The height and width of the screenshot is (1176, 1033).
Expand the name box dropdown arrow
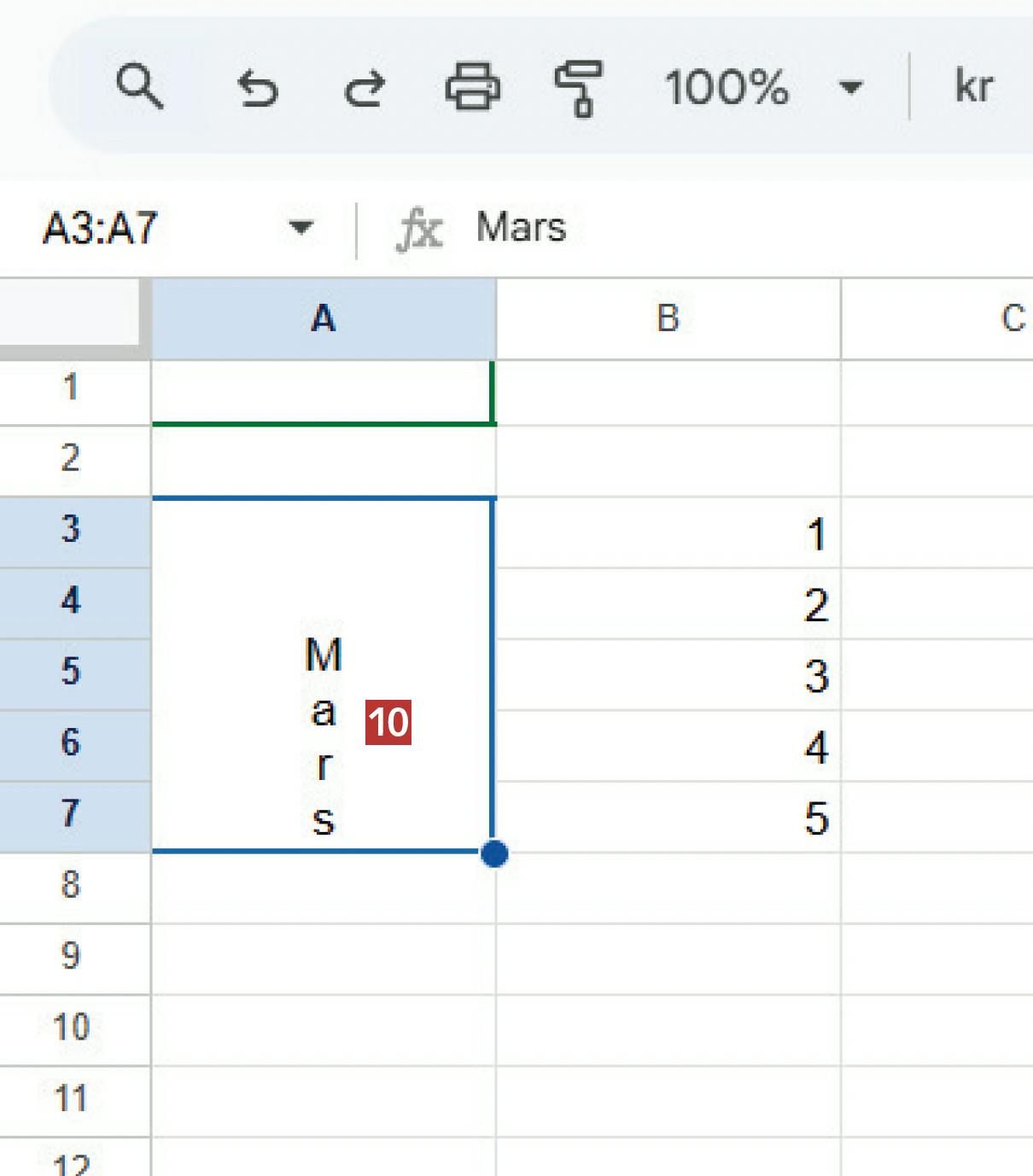tap(301, 228)
